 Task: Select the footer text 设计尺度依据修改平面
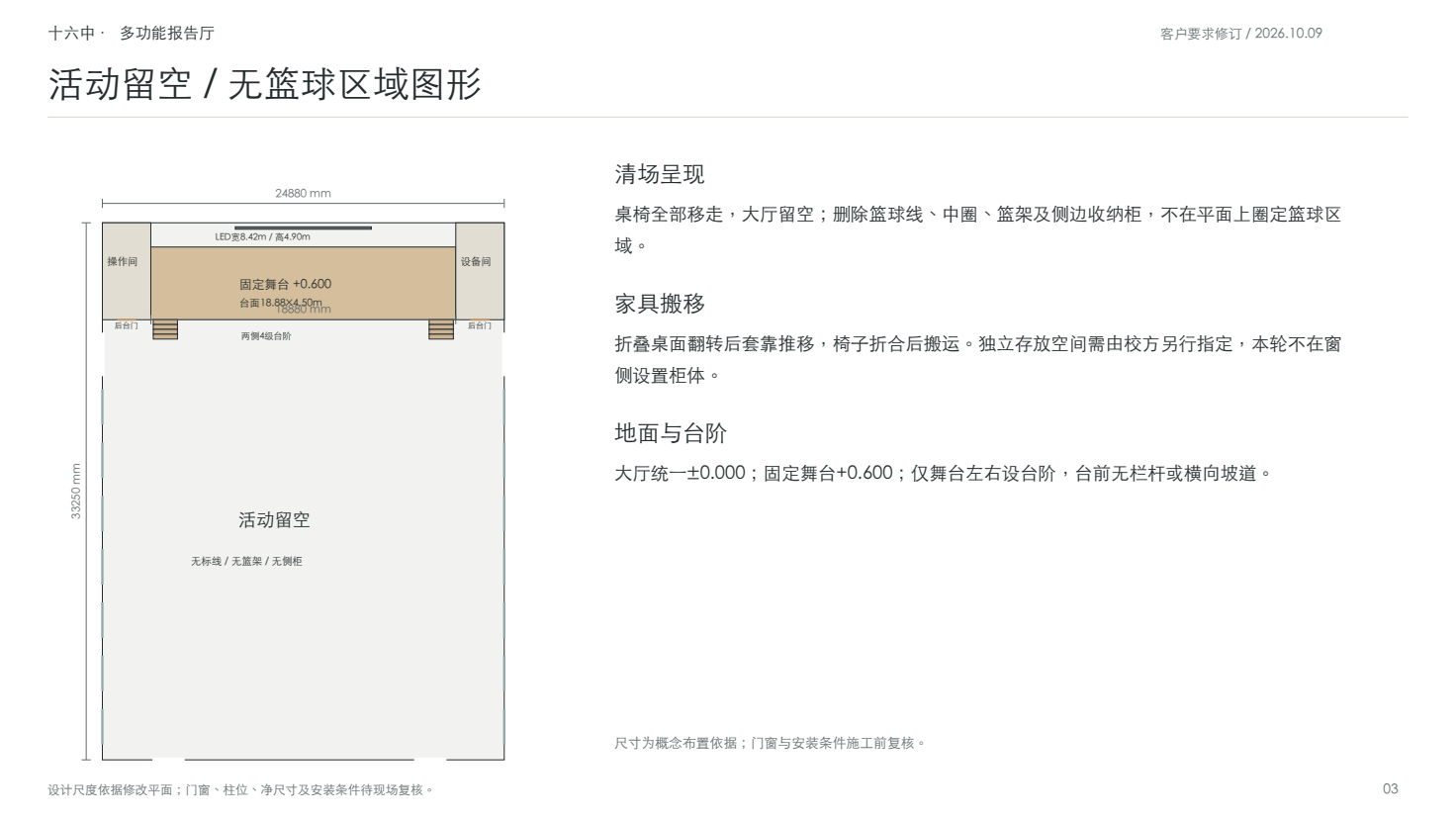tap(240, 790)
